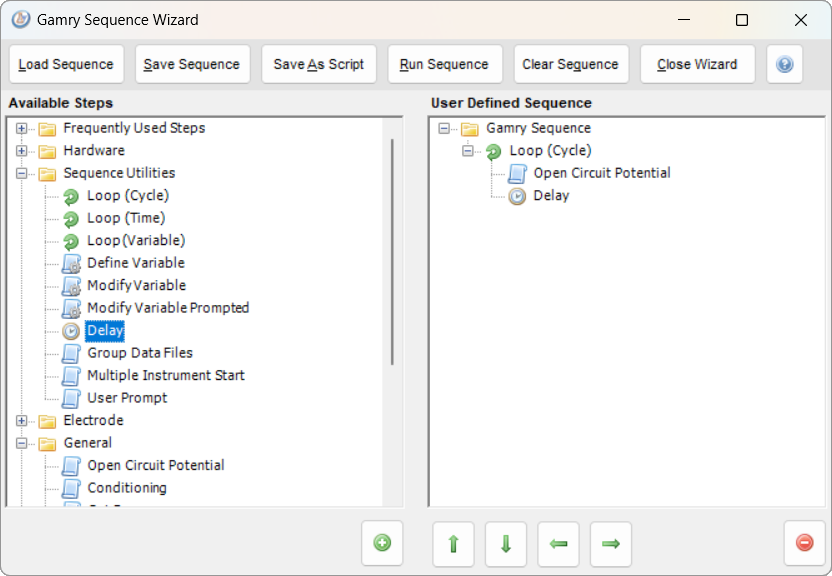Expand the Hardware folder node
This screenshot has width=832, height=576.
(x=21, y=151)
